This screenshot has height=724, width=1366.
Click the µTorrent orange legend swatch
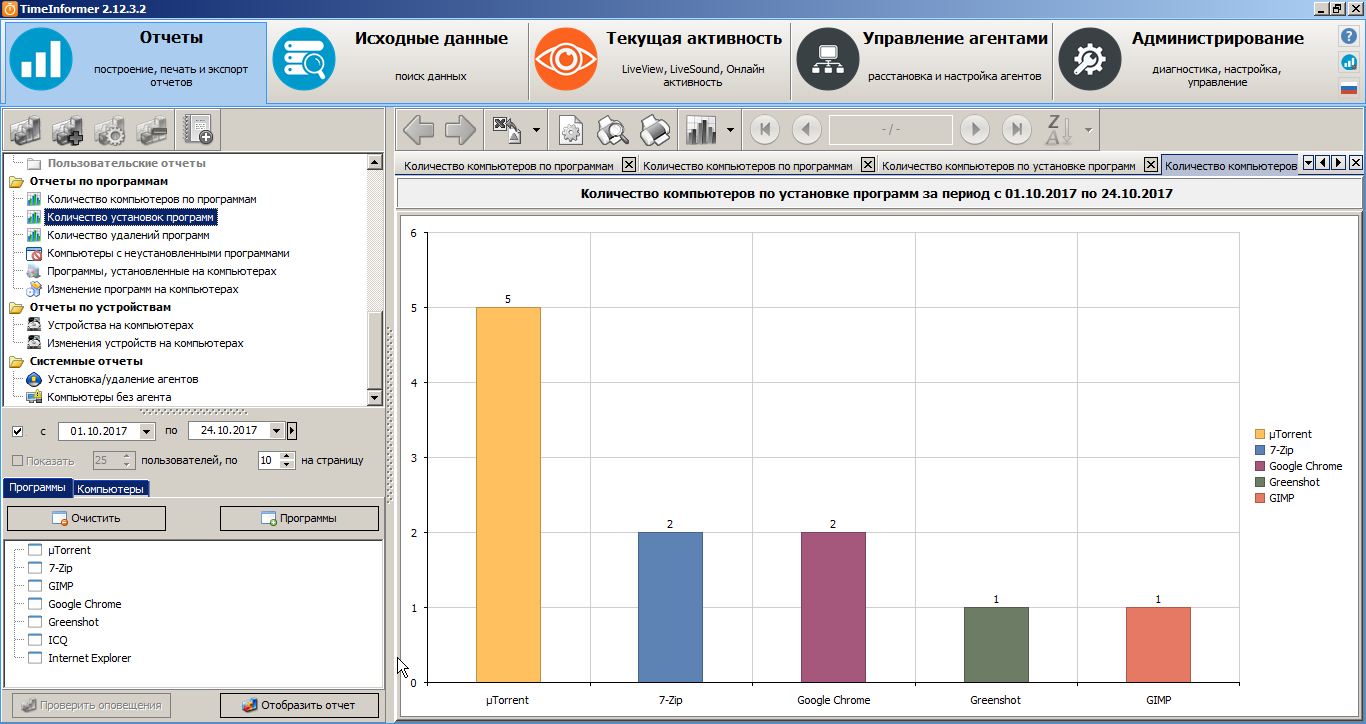click(x=1260, y=434)
